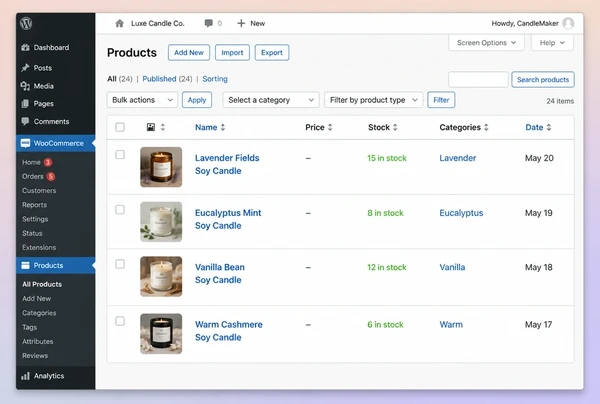Open Lavender Fields Soy Candle product link
Image resolution: width=600 pixels, height=404 pixels.
click(x=227, y=164)
